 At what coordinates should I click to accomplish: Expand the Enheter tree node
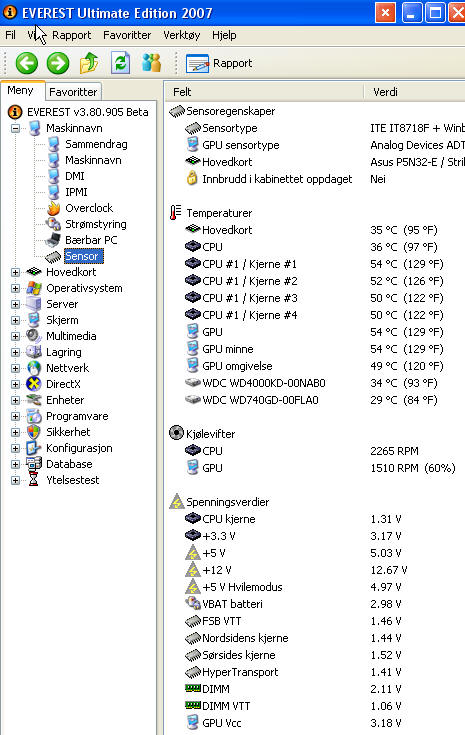coord(15,400)
